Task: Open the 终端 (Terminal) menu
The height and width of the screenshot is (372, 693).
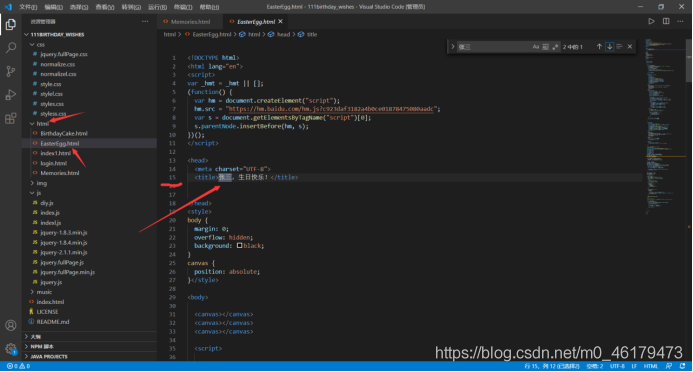Action: (183, 7)
